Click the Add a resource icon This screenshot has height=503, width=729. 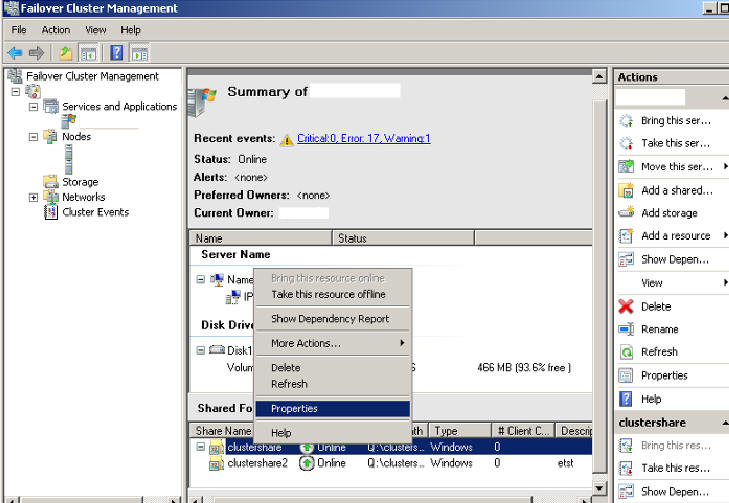pos(626,236)
